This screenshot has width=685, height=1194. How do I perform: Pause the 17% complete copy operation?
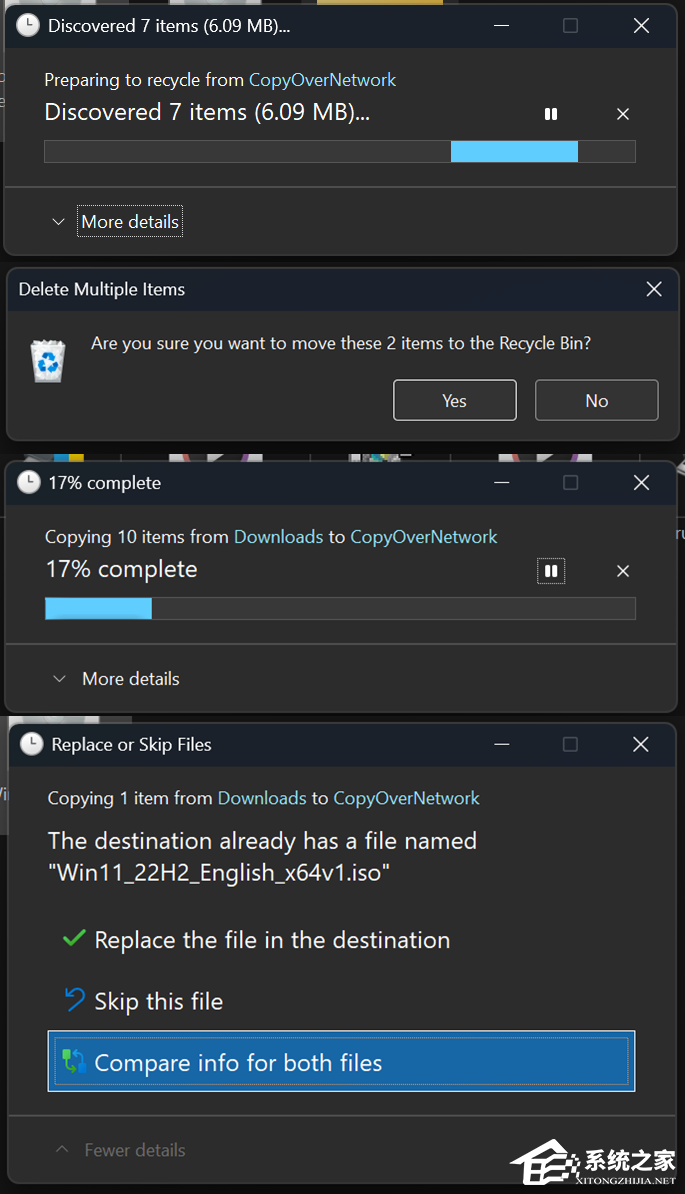tap(550, 570)
